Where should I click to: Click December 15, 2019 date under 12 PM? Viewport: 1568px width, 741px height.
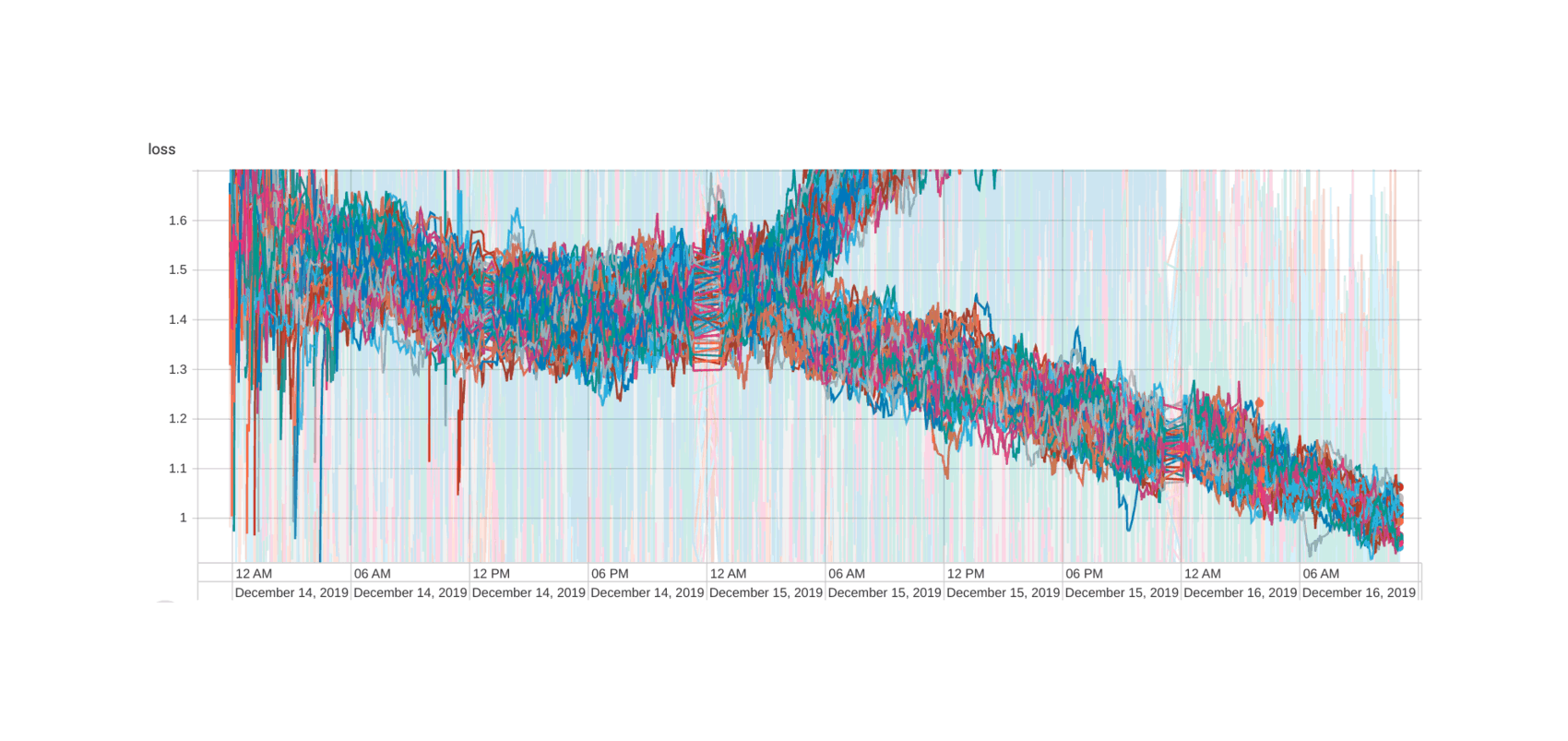pyautogui.click(x=1003, y=593)
